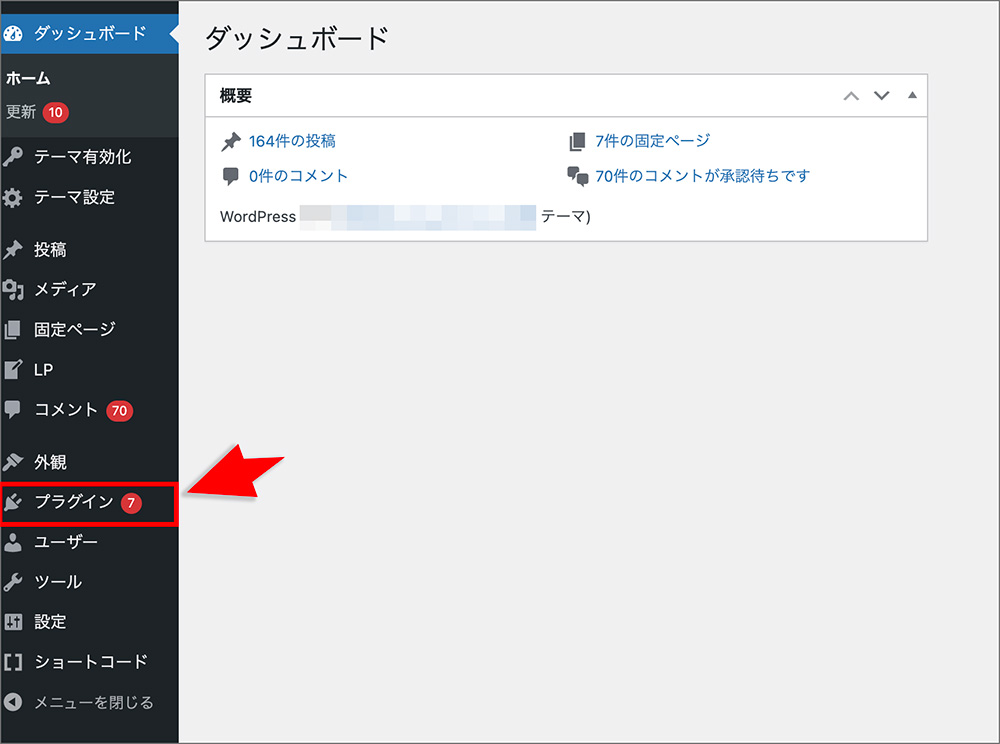This screenshot has width=1000, height=744.
Task: Move 概要 widget up with chevron
Action: tap(851, 96)
